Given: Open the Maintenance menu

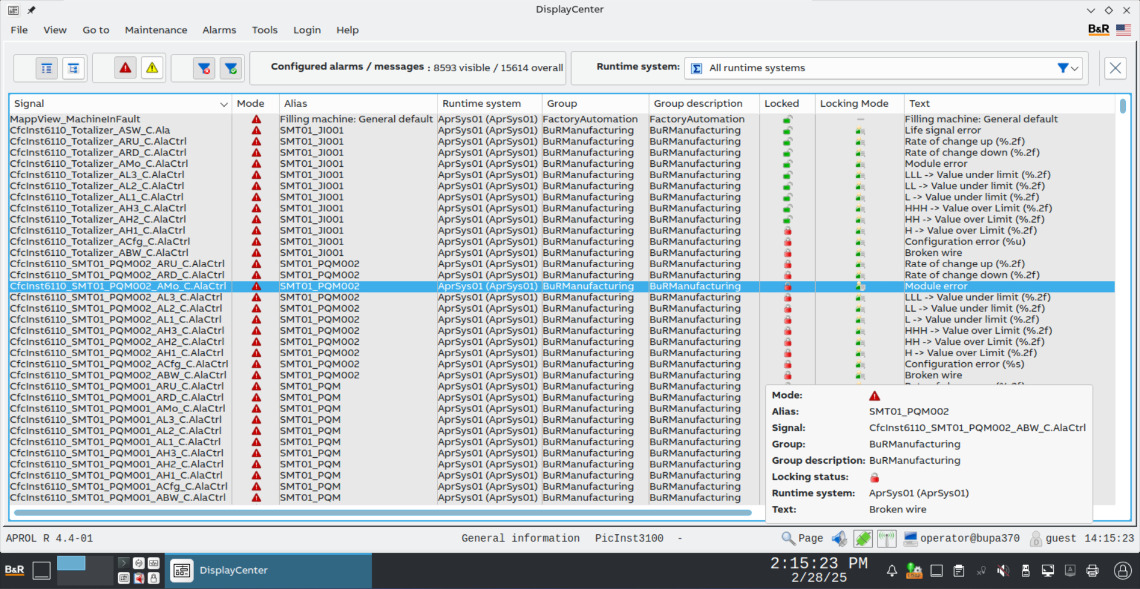Looking at the screenshot, I should click(156, 30).
